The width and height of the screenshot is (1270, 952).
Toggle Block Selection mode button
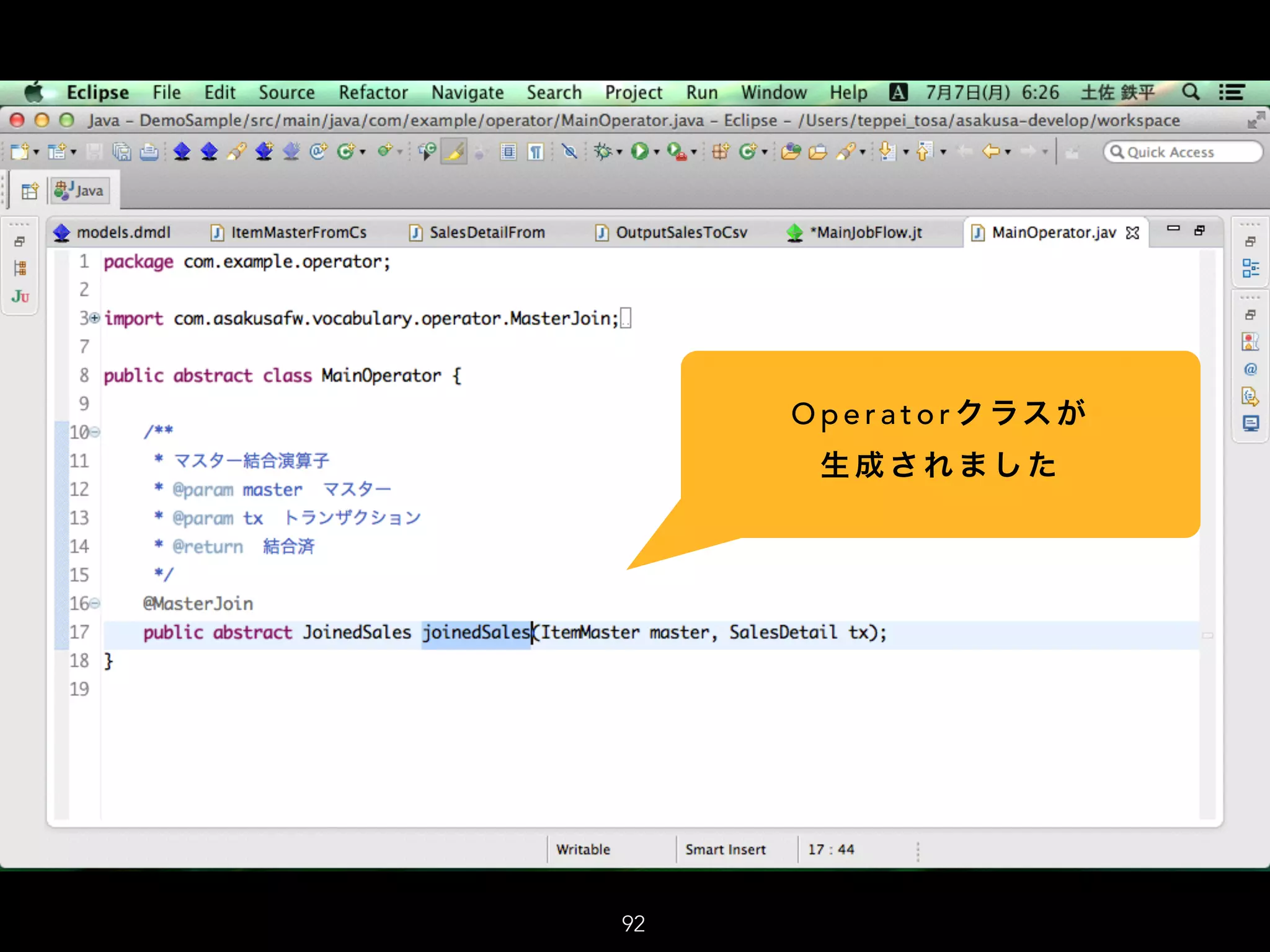point(508,152)
